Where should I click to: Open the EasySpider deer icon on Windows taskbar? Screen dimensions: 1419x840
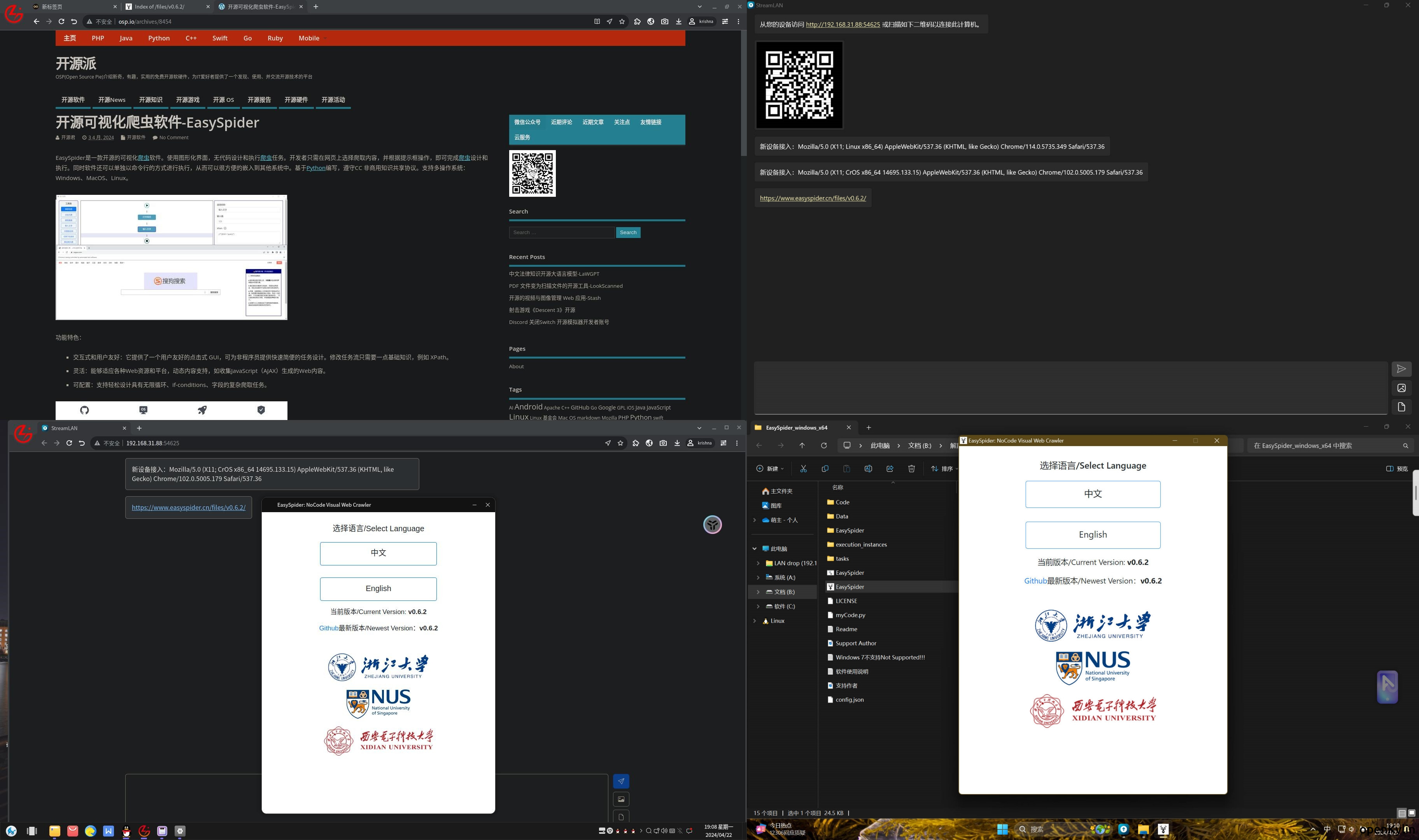click(1163, 829)
